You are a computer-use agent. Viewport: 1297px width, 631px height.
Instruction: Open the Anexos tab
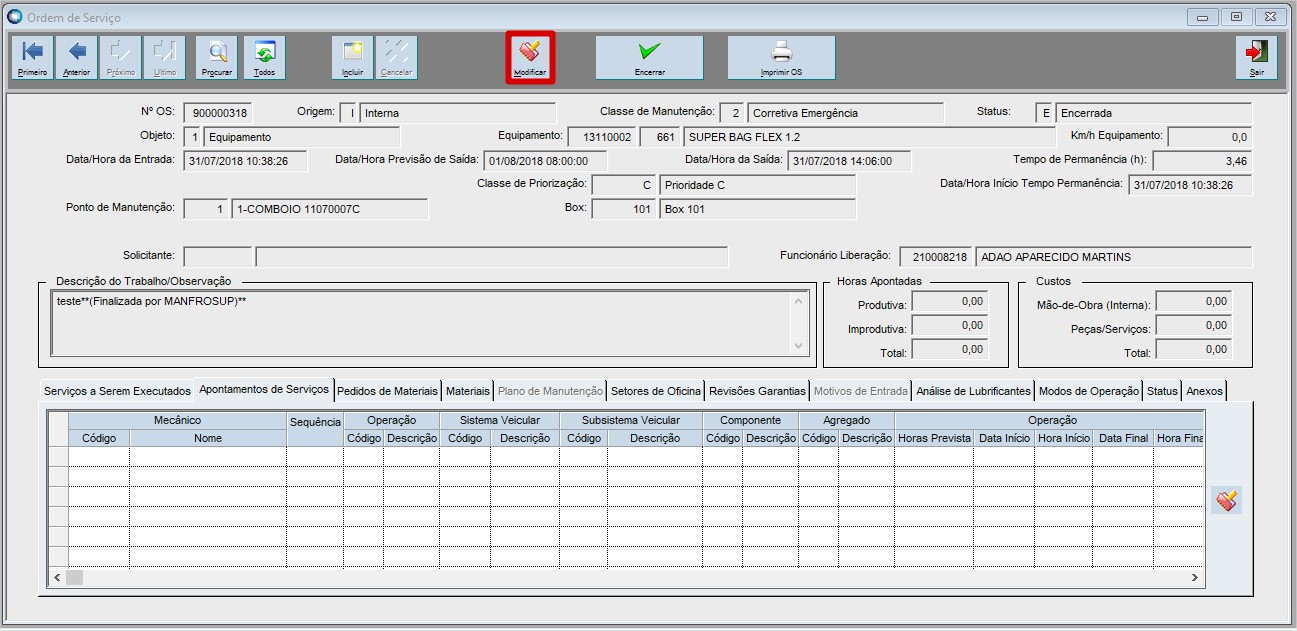1204,391
